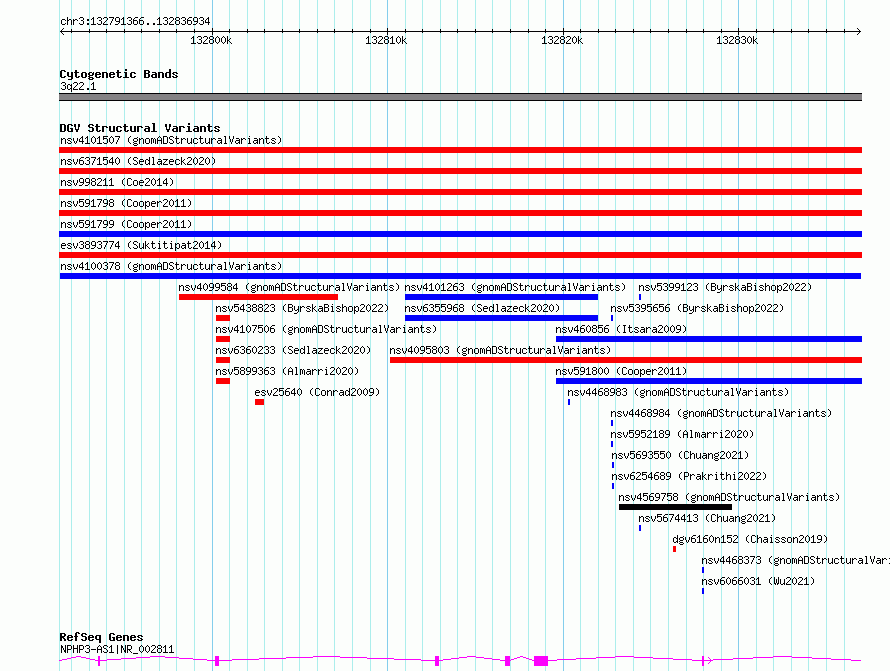Select the blue bar under nsv6355968
The width and height of the screenshot is (890, 671).
[x=501, y=318]
